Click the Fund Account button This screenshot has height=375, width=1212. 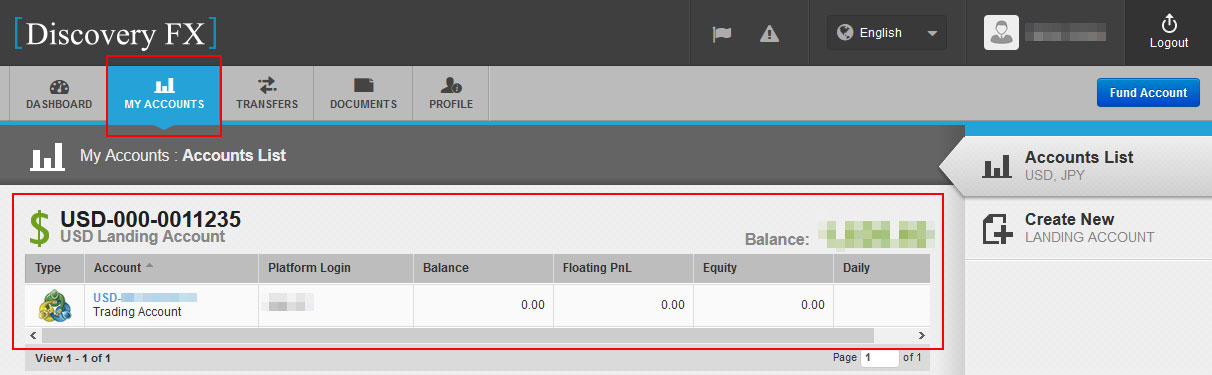(1148, 92)
